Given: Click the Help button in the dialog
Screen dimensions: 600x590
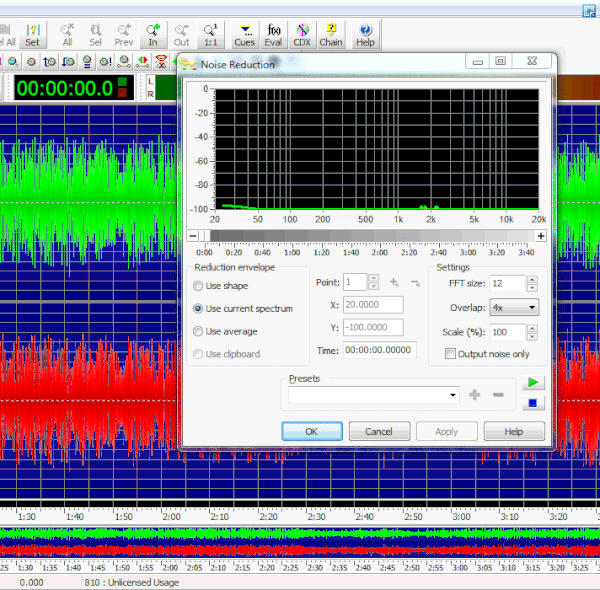Looking at the screenshot, I should 514,431.
